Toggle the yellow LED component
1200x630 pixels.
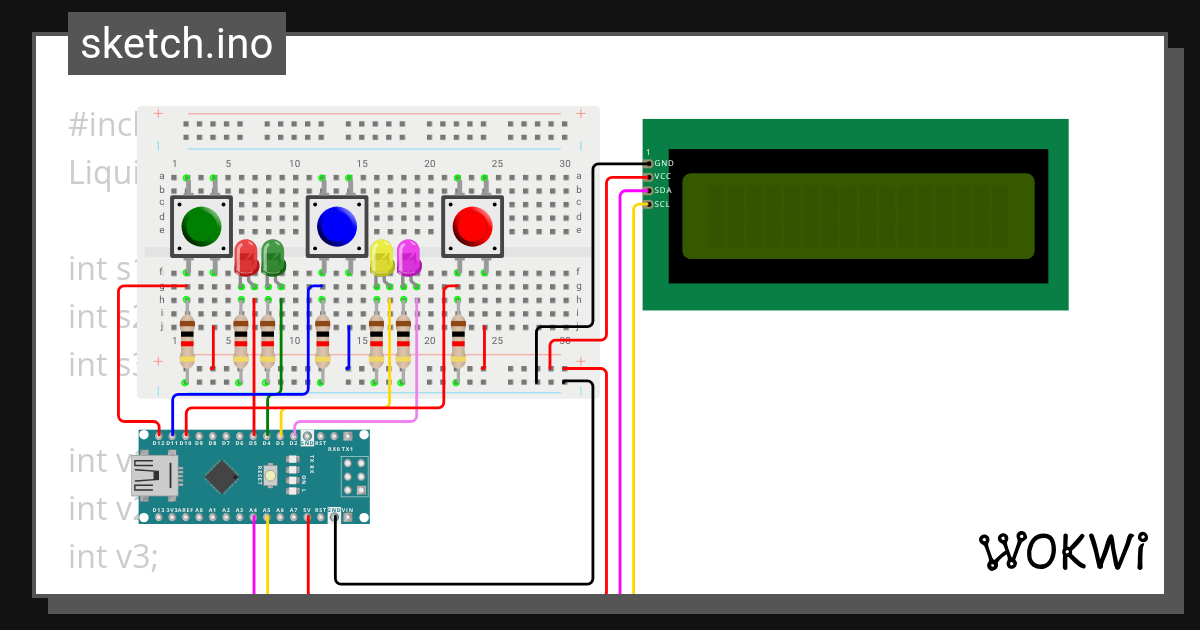point(383,258)
